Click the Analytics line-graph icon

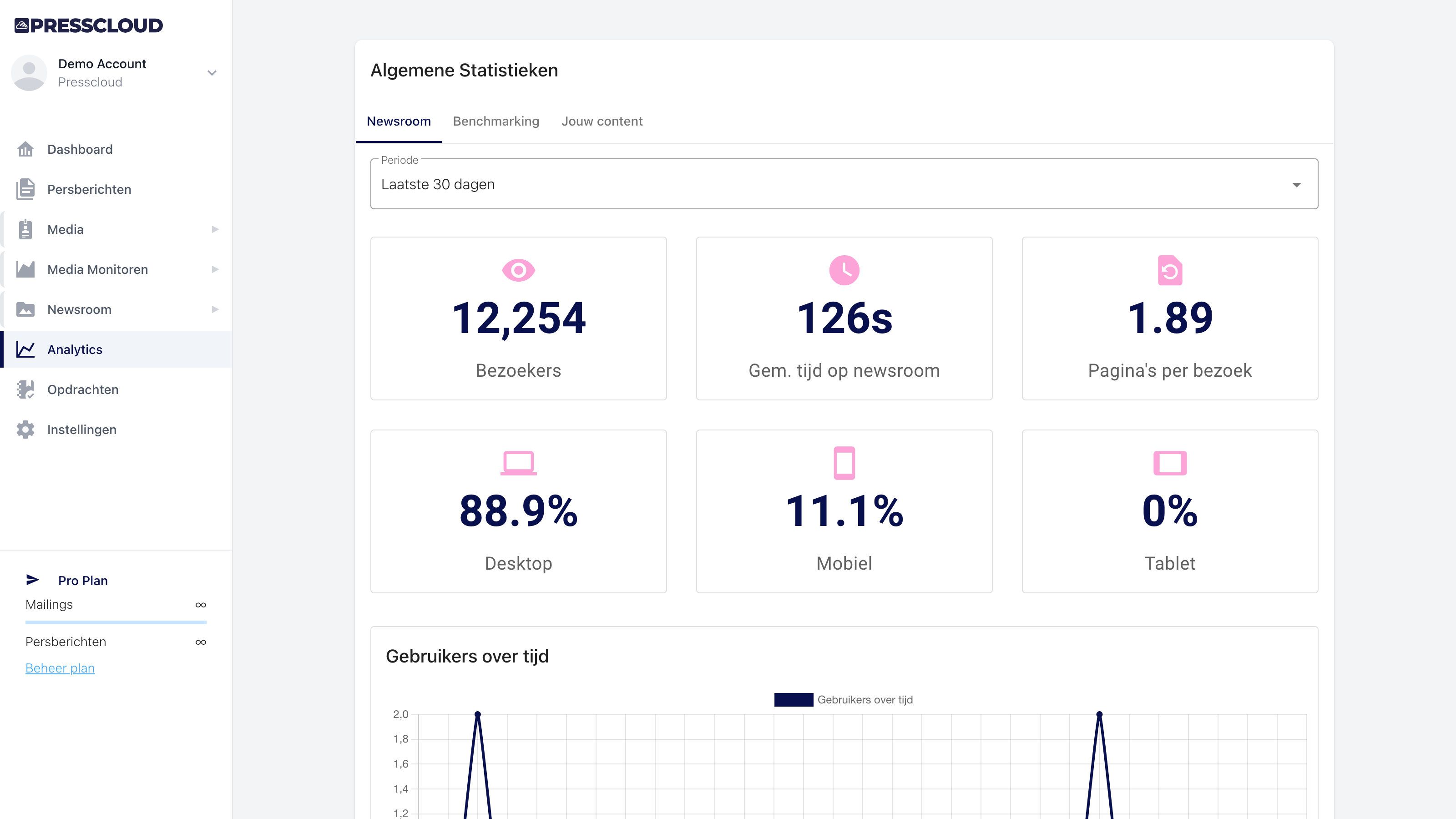(x=25, y=349)
